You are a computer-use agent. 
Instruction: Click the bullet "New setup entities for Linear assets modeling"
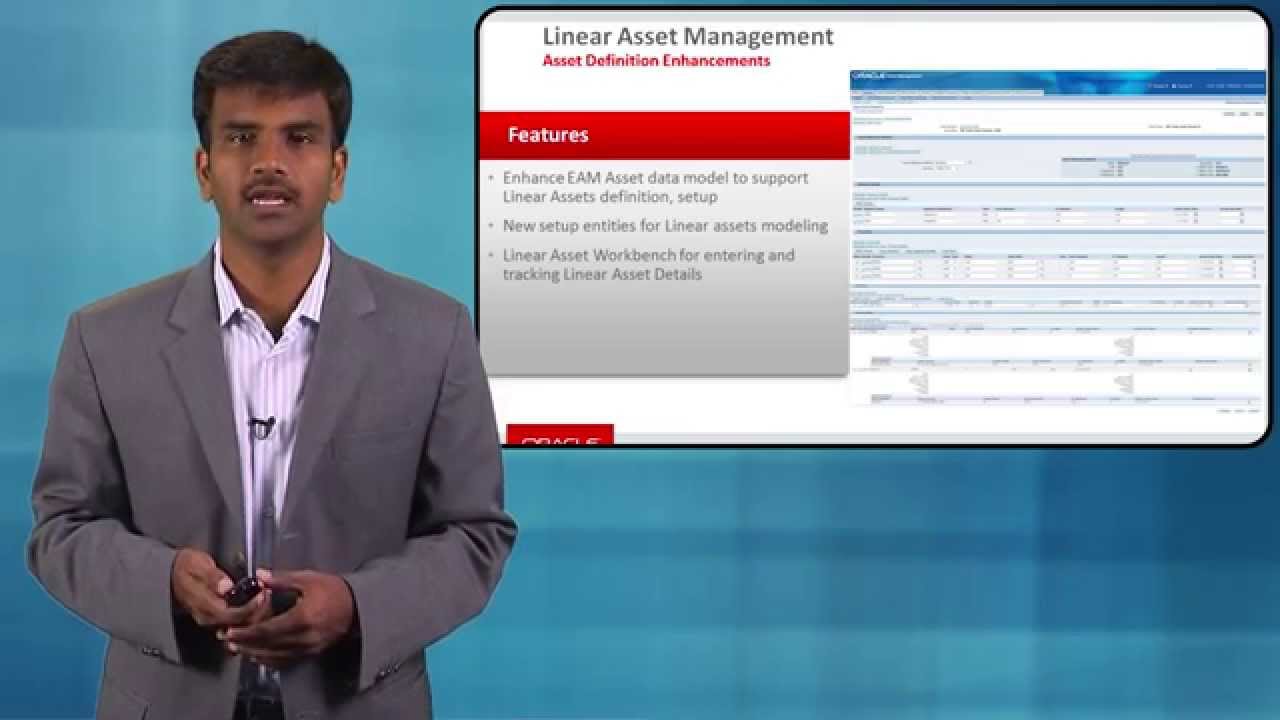665,226
